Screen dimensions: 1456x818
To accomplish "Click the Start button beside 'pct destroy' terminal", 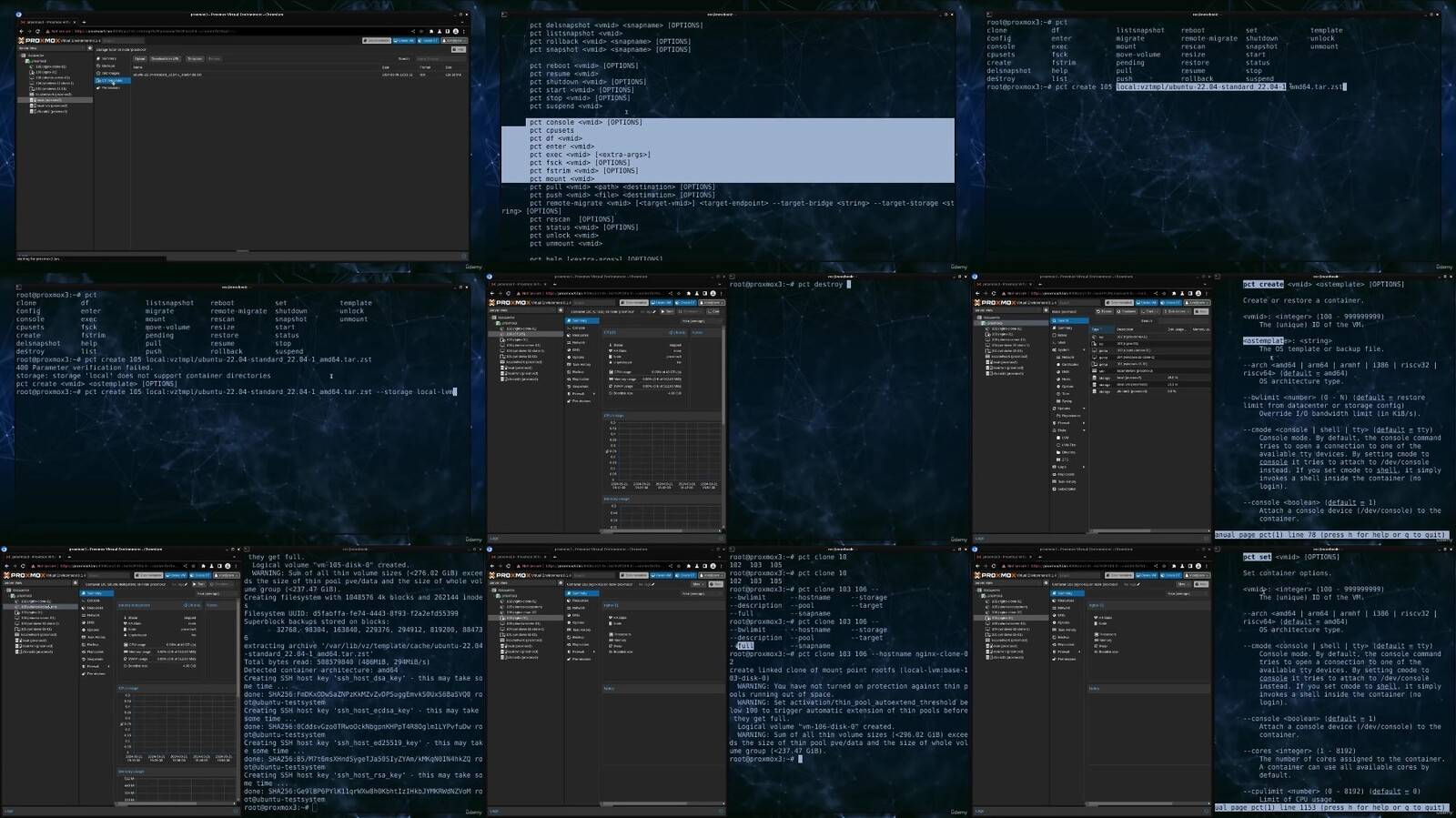I will point(667,311).
